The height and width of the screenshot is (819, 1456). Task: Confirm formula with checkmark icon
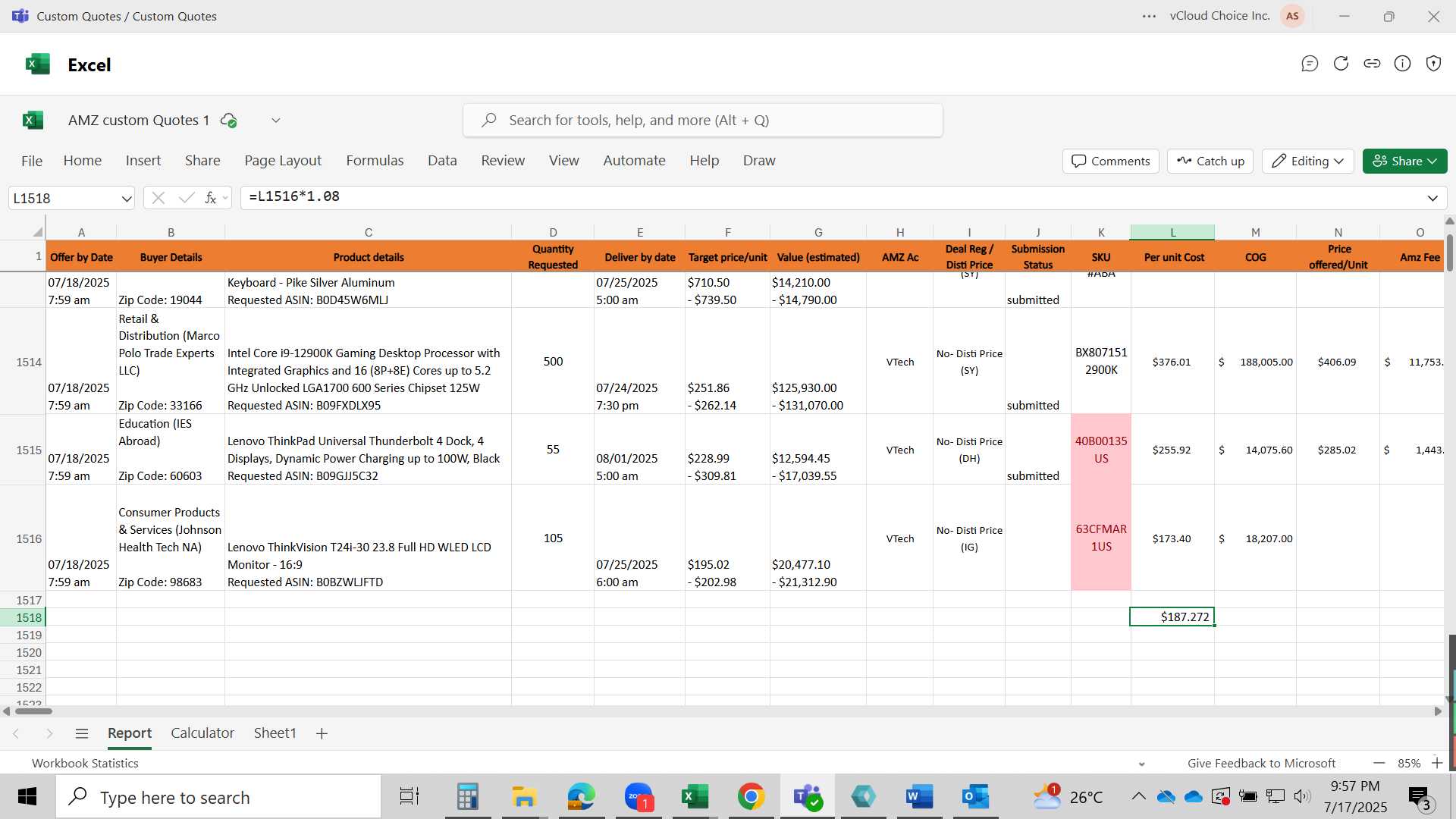pos(186,198)
